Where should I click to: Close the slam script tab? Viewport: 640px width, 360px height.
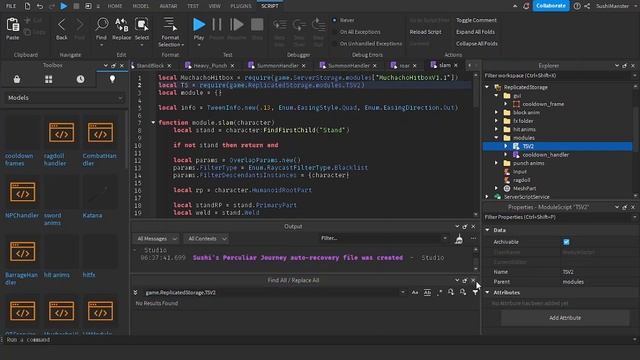[456, 65]
